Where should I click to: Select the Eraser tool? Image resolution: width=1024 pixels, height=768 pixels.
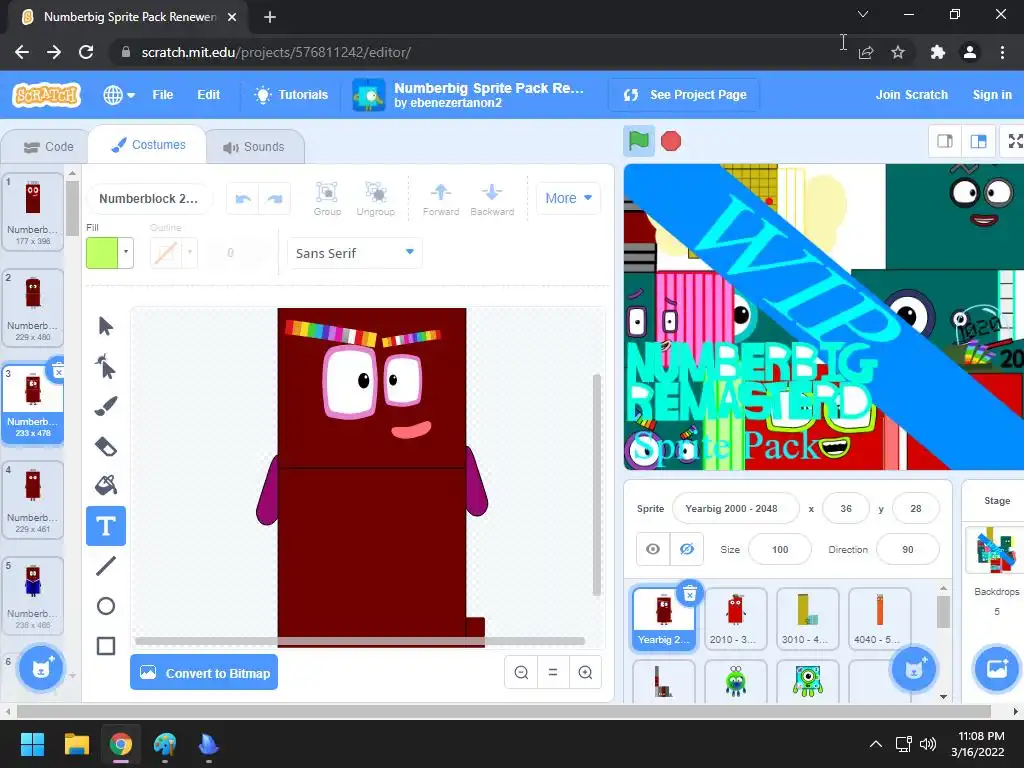(106, 446)
